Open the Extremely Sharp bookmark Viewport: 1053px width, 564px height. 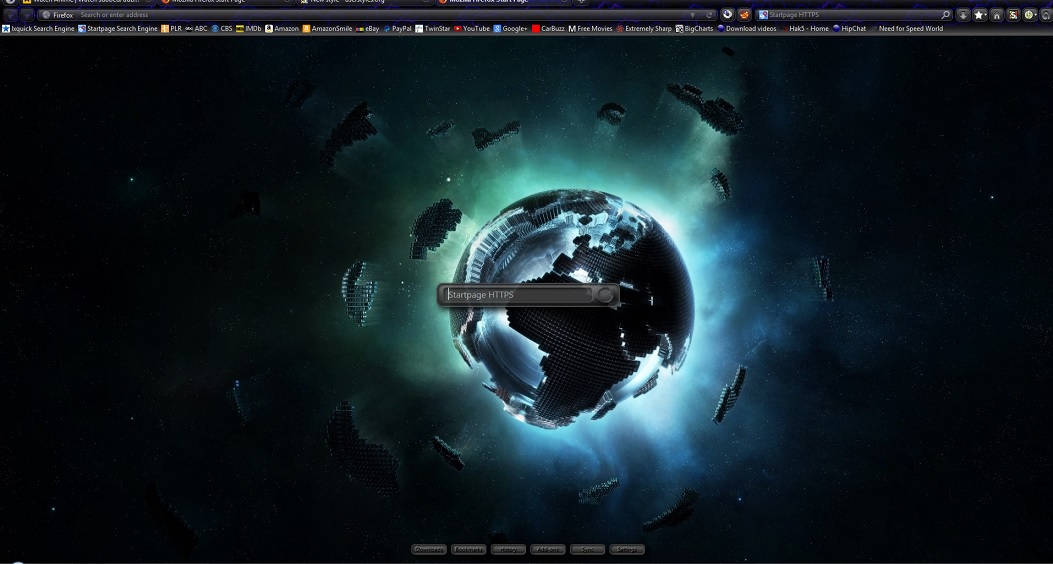[x=644, y=29]
